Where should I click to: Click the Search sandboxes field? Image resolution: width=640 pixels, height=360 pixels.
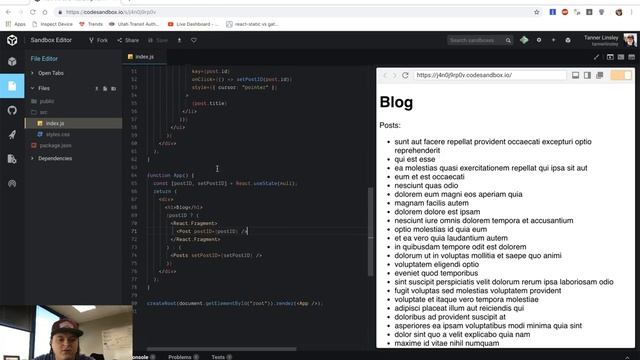(475, 40)
